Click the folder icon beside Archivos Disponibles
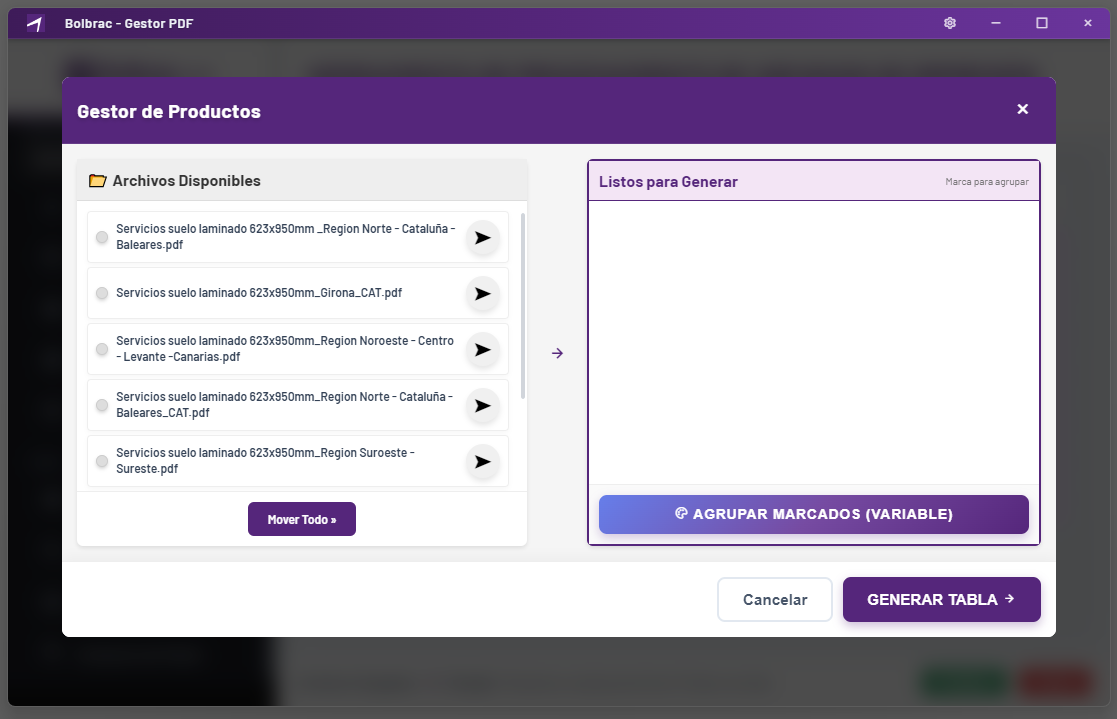Screen dimensions: 1117x719 [98, 181]
